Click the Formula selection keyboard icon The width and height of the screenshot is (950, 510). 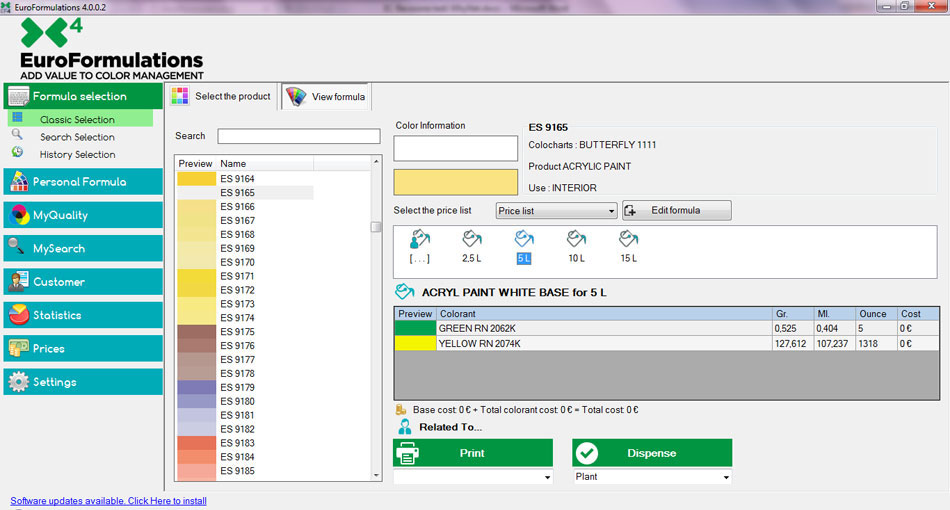pos(19,96)
